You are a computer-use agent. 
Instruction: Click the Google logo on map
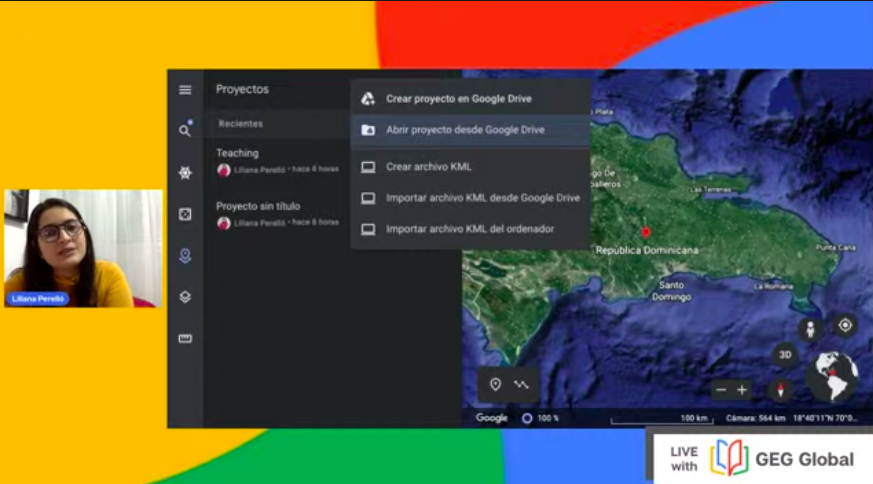coord(492,418)
